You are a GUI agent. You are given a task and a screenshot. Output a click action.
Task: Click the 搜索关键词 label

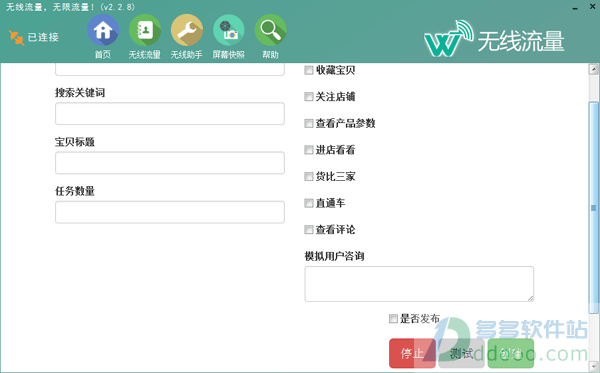point(80,93)
